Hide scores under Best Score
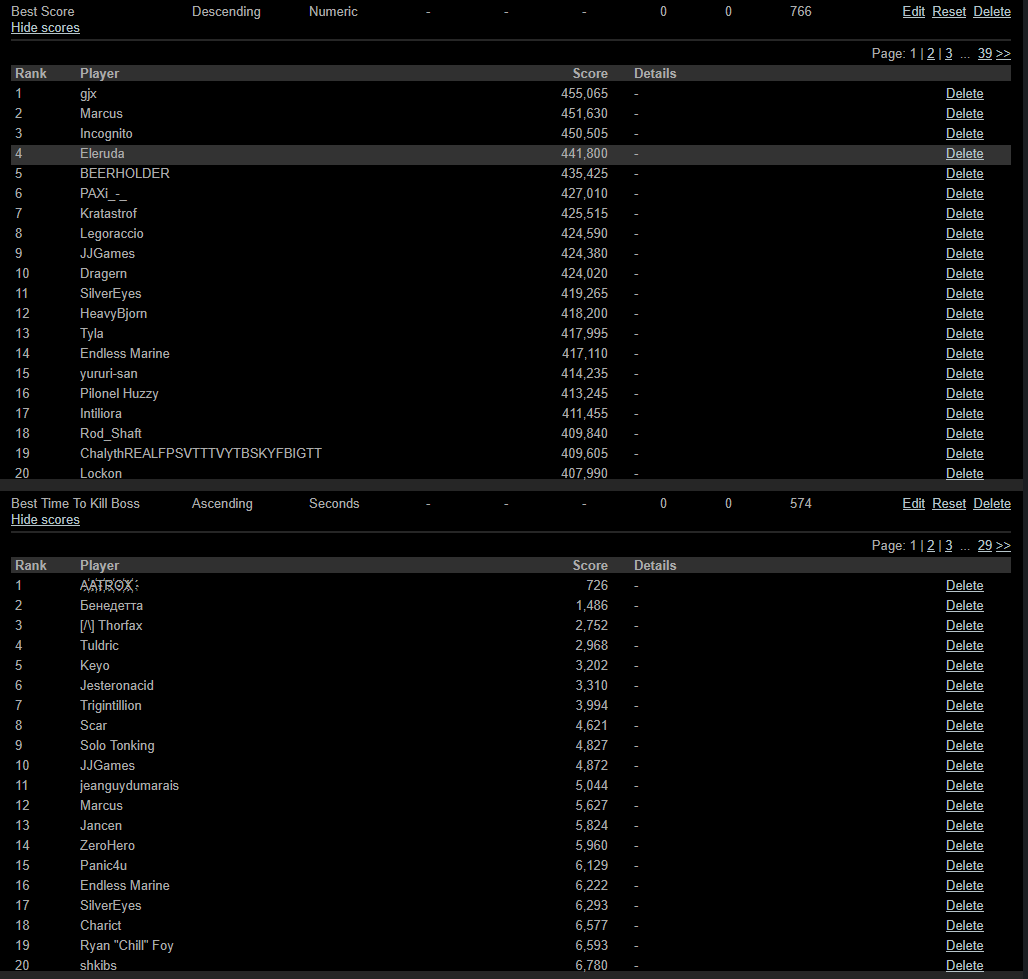This screenshot has width=1028, height=979. 45,28
